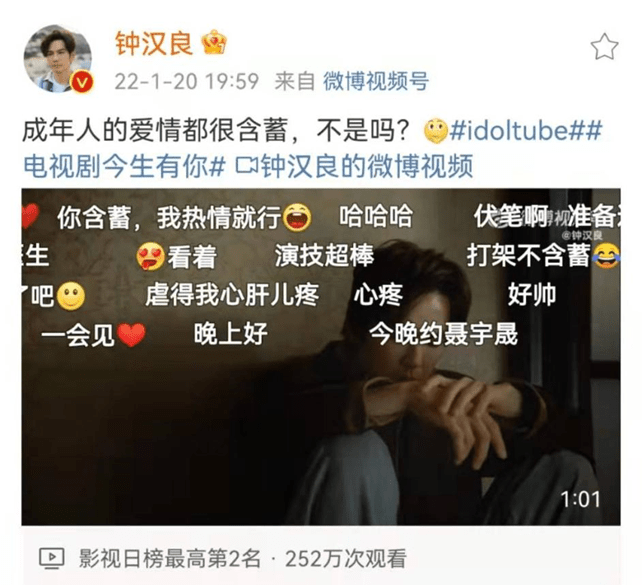
Task: Tap the gold crown membership badge
Action: point(214,42)
